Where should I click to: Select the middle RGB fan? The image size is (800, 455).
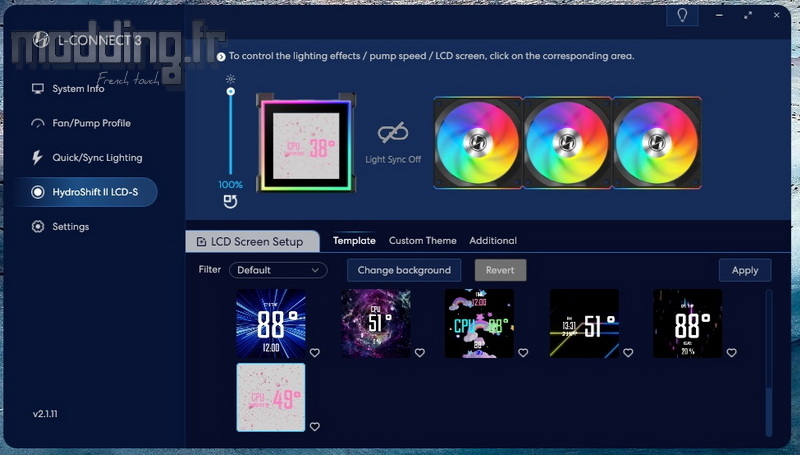coord(567,142)
